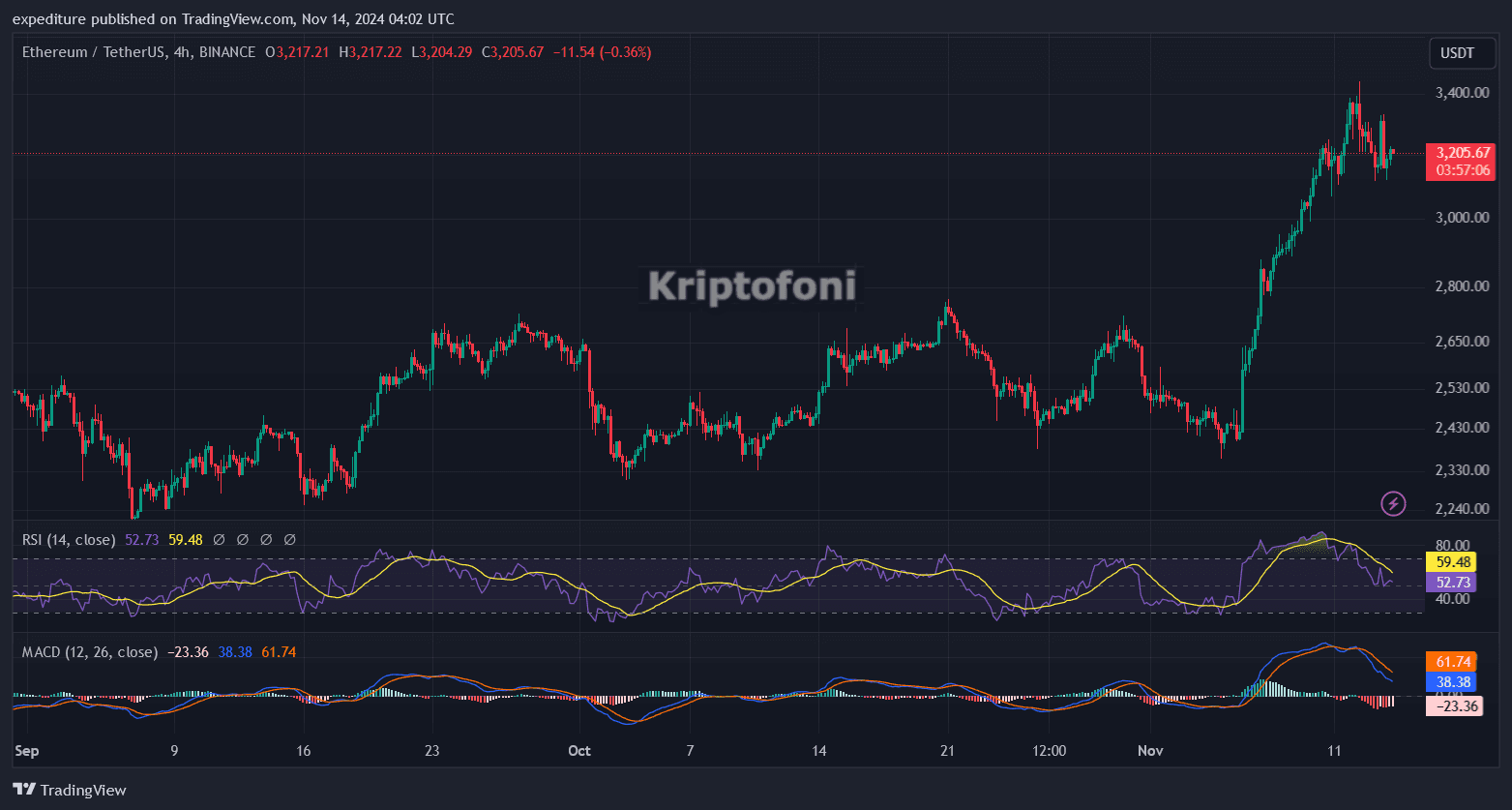
Task: Select the Nov marker on time axis
Action: (x=1150, y=751)
